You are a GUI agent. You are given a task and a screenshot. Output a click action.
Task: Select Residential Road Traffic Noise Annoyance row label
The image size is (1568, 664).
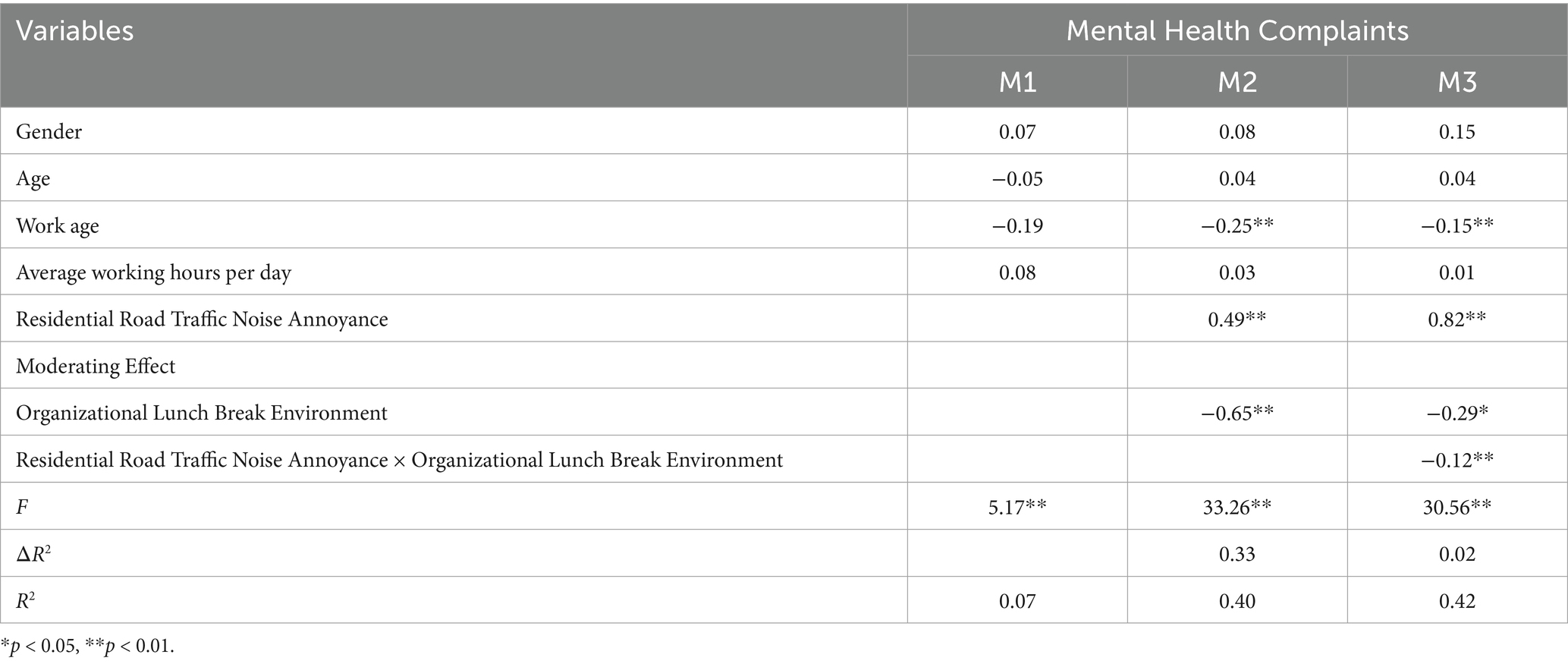202,319
